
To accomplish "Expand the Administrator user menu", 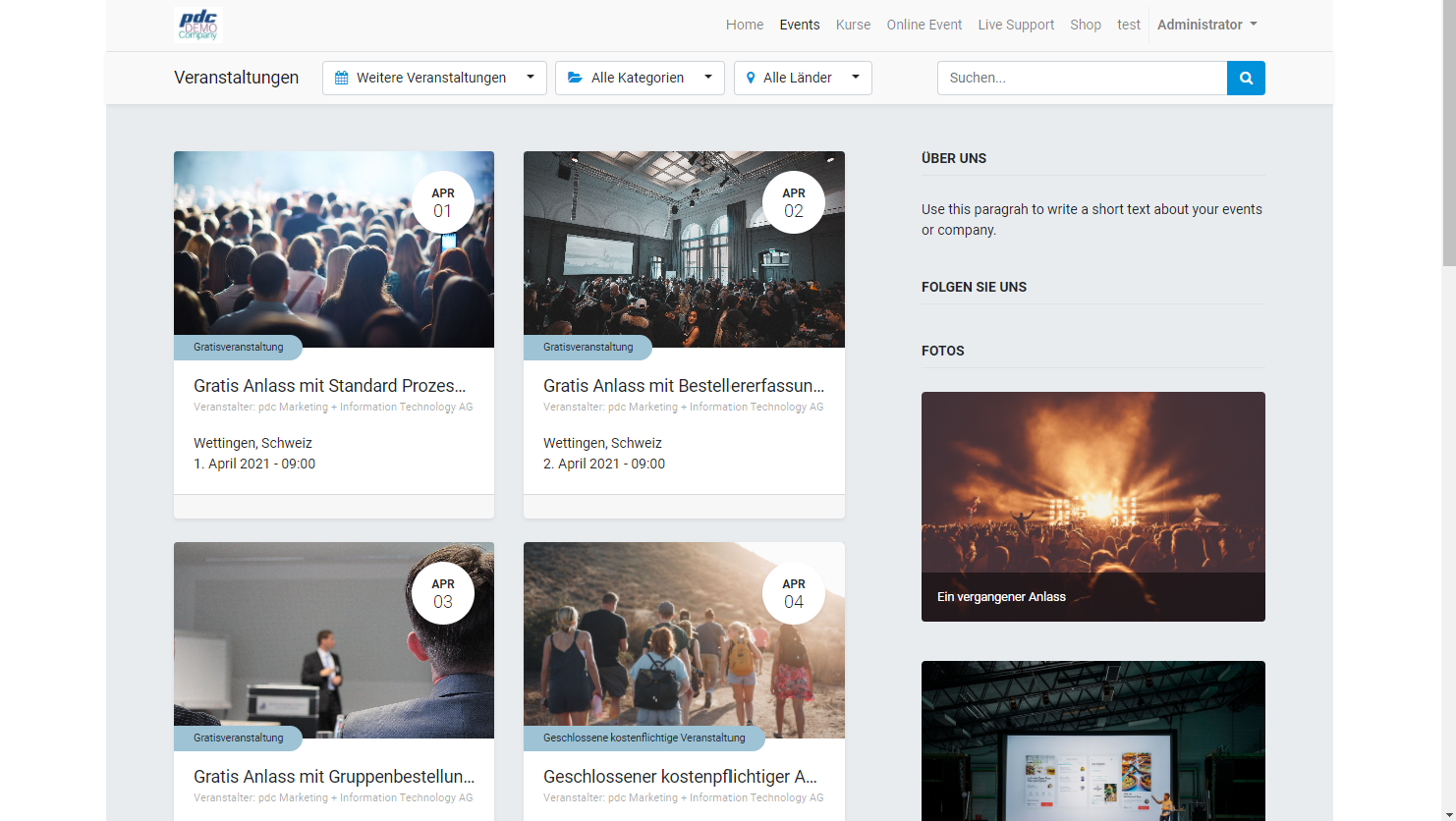I will [1206, 25].
